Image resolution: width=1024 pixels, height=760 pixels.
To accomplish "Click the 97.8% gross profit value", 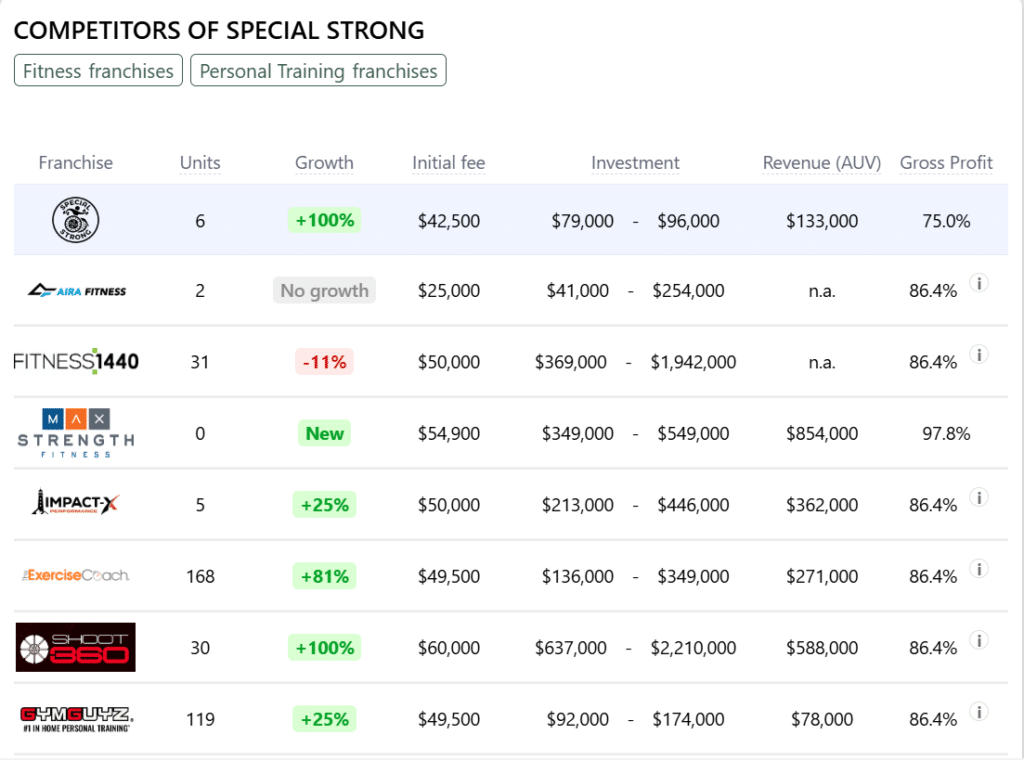I will pyautogui.click(x=946, y=434).
